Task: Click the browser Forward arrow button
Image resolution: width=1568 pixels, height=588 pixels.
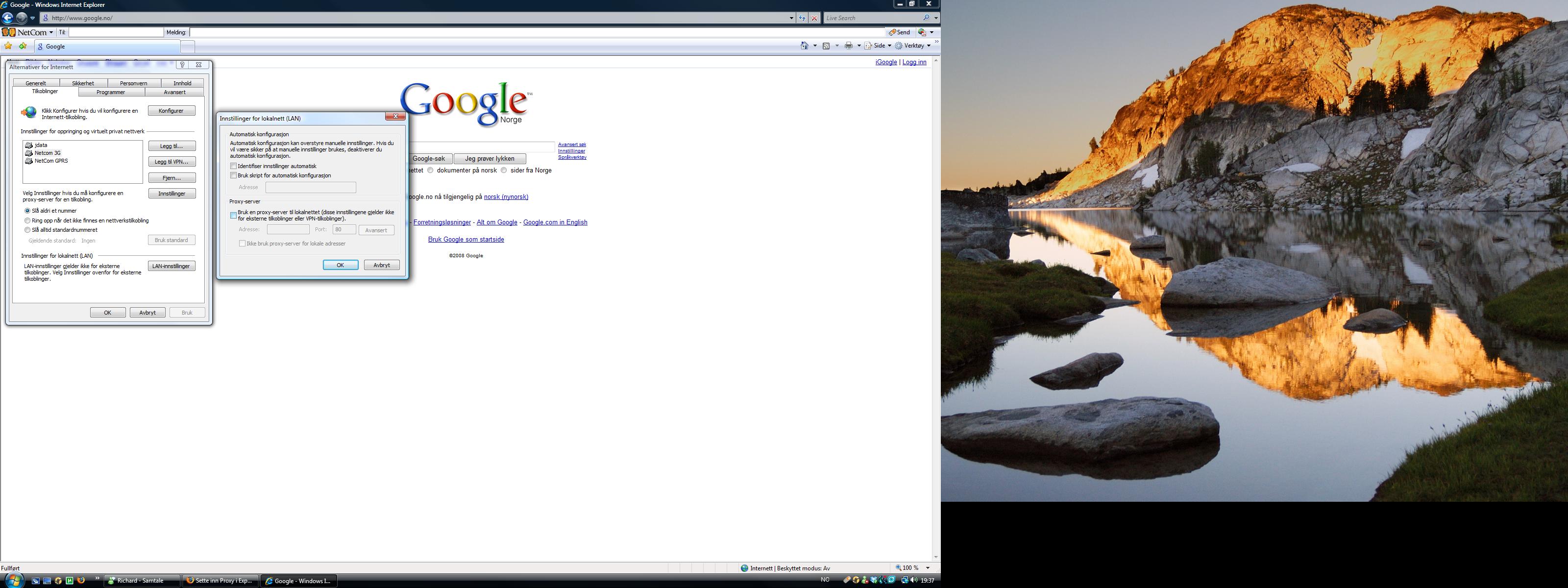Action: point(22,18)
